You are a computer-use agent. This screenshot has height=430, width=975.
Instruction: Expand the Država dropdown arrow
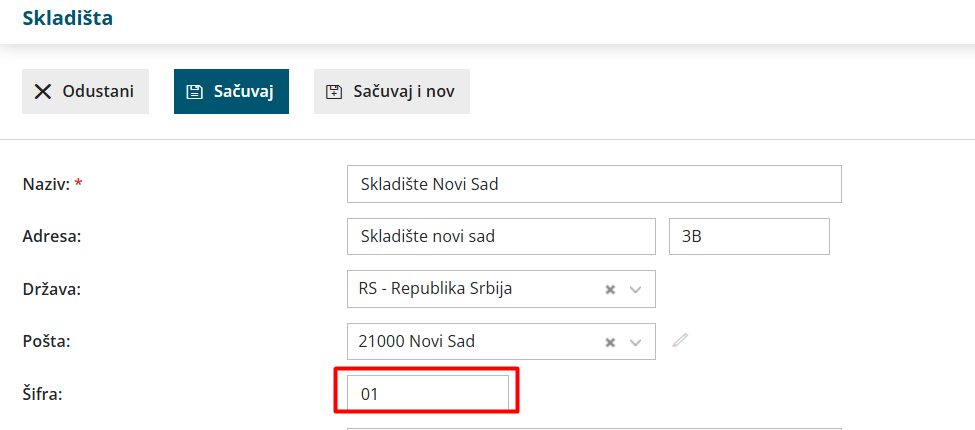pos(636,289)
